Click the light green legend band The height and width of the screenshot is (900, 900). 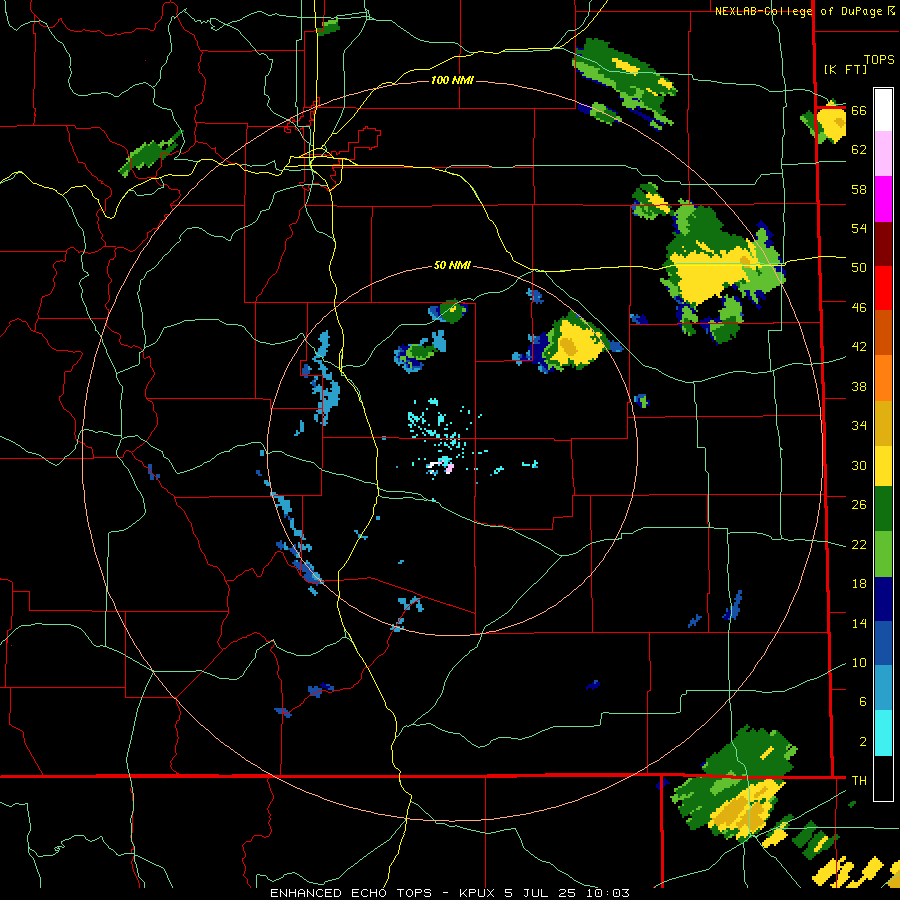[x=883, y=554]
